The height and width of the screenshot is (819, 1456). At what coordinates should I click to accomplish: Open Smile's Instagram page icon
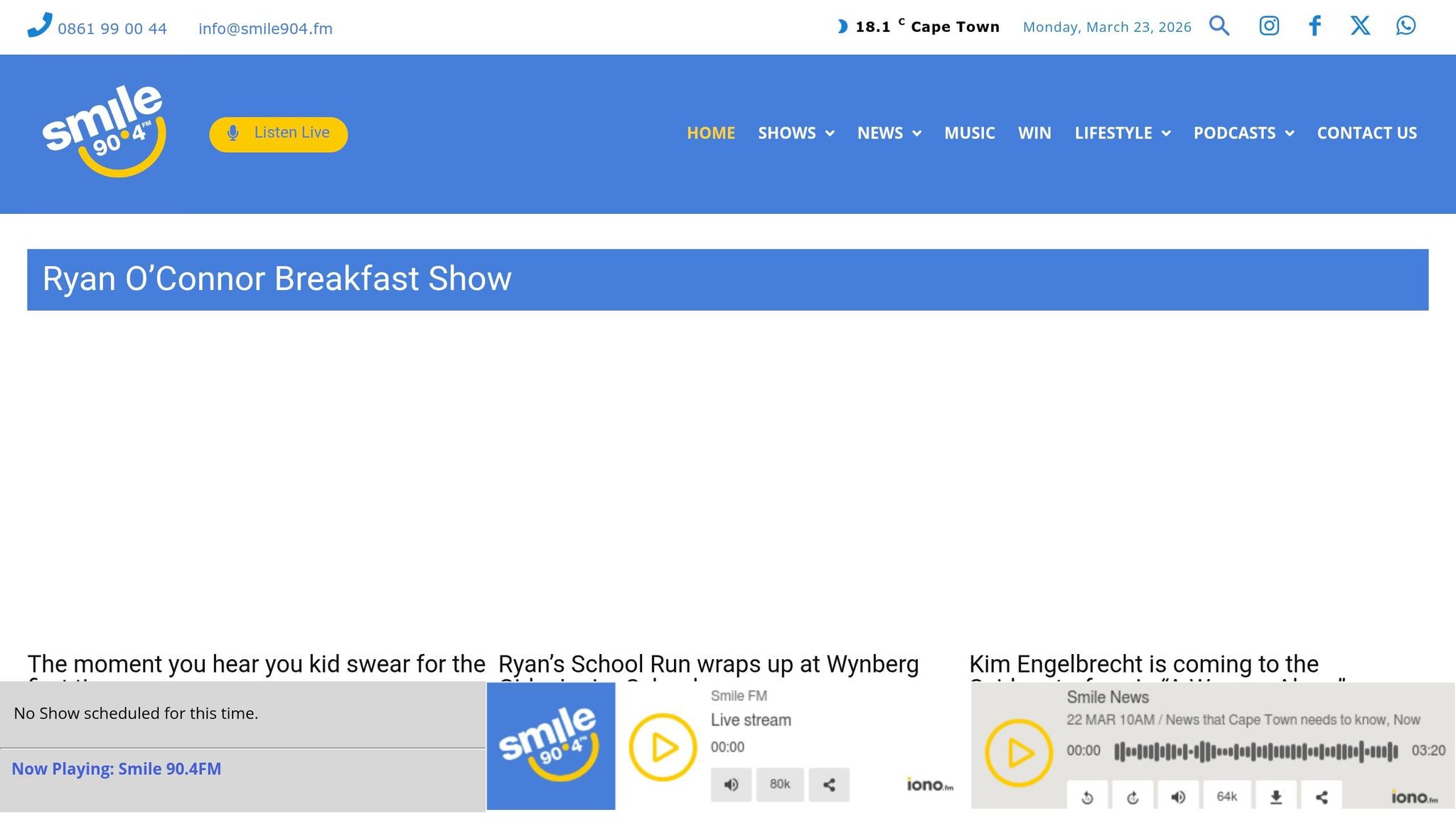tap(1269, 26)
